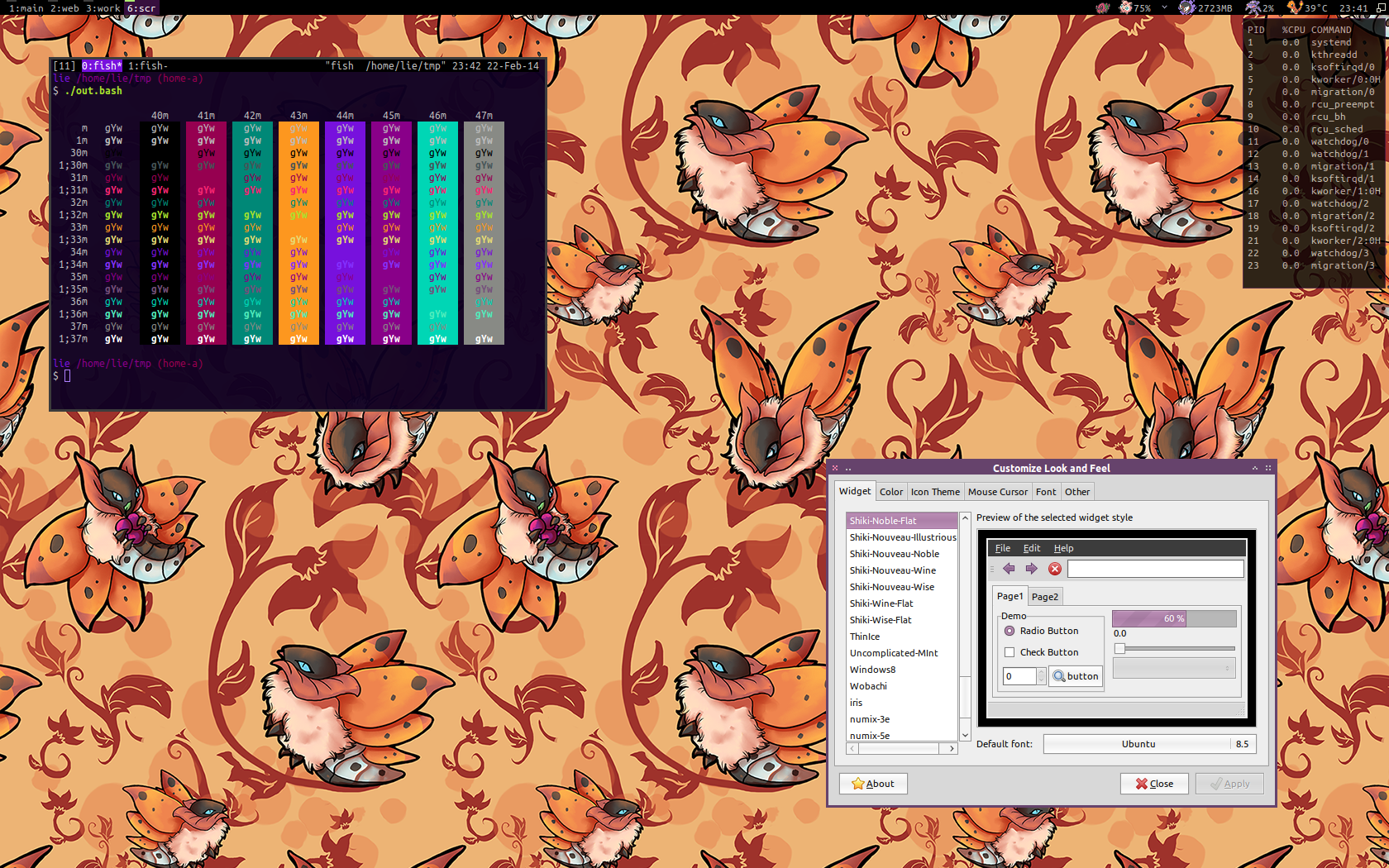Viewport: 1389px width, 868px height.
Task: Switch to workspace 2:web
Action: [64, 7]
